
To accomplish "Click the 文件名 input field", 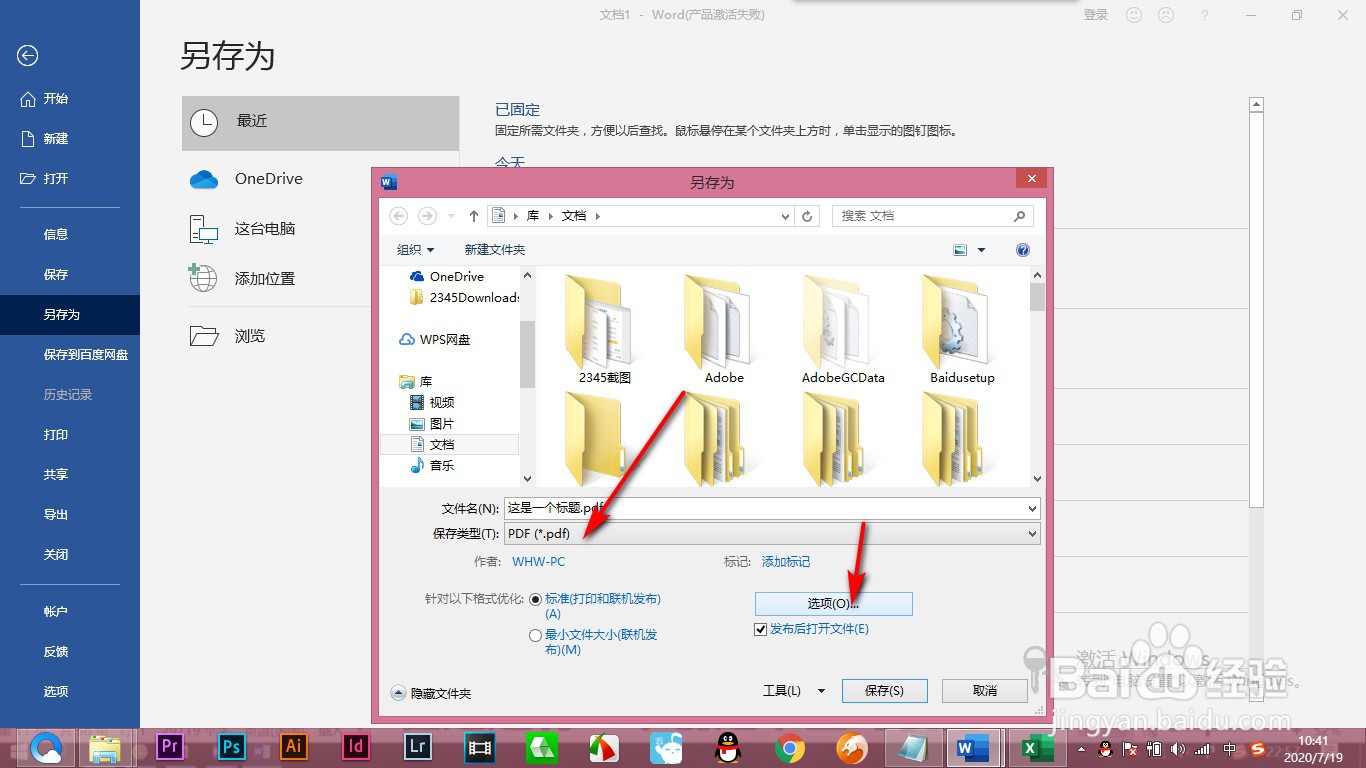I will [772, 508].
